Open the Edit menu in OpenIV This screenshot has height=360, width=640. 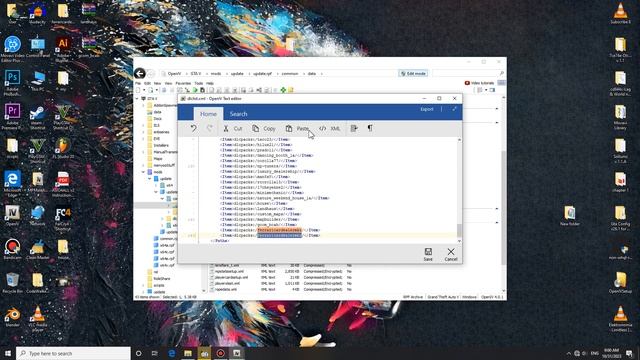coord(147,83)
